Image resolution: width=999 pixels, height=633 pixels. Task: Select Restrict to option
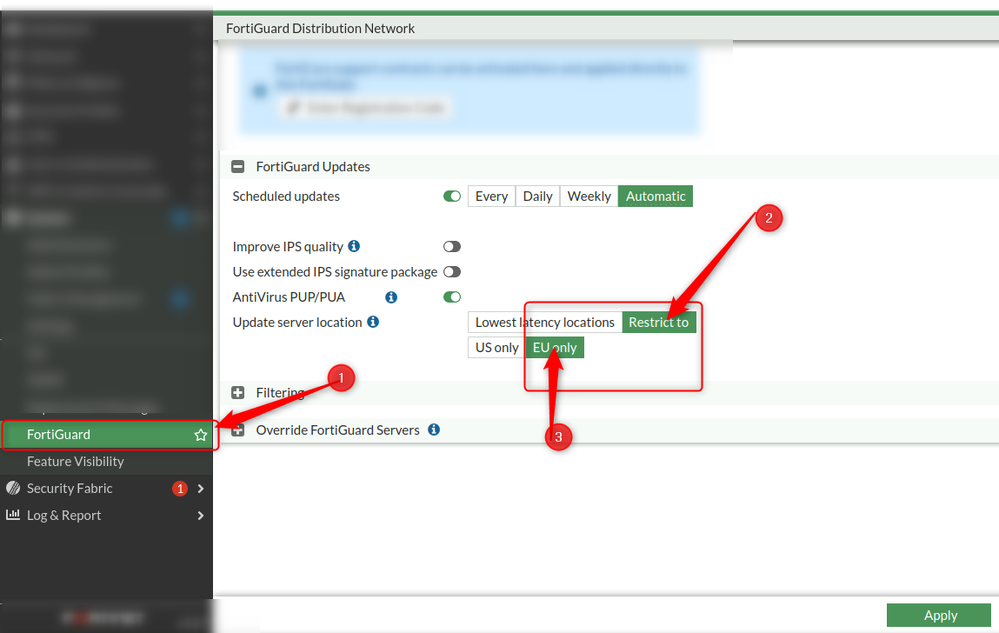pyautogui.click(x=659, y=322)
